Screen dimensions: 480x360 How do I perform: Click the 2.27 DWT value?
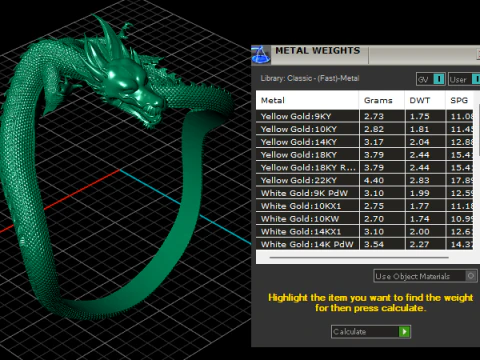[x=419, y=244]
